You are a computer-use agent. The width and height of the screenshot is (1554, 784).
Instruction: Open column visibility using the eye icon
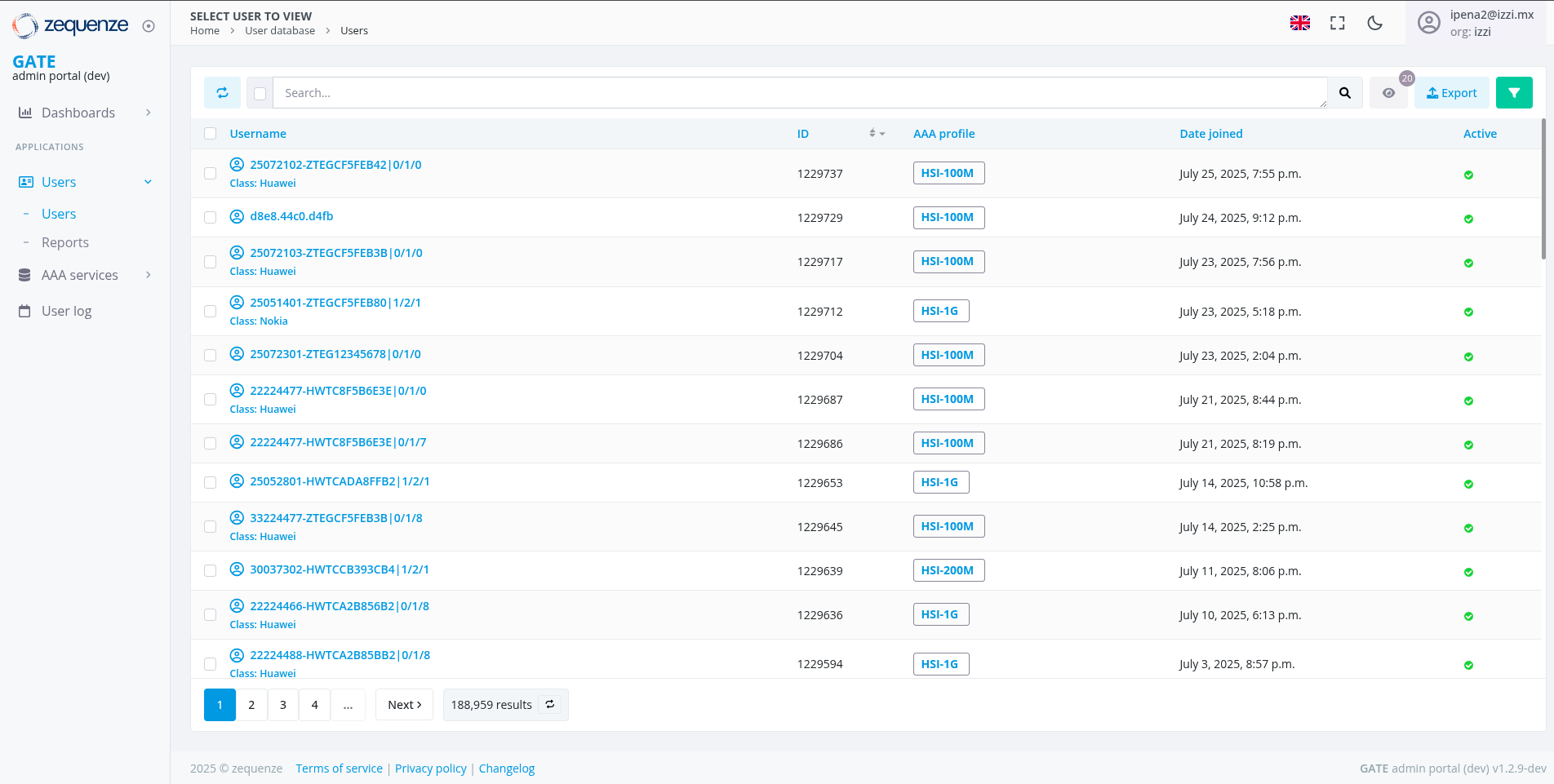point(1388,93)
